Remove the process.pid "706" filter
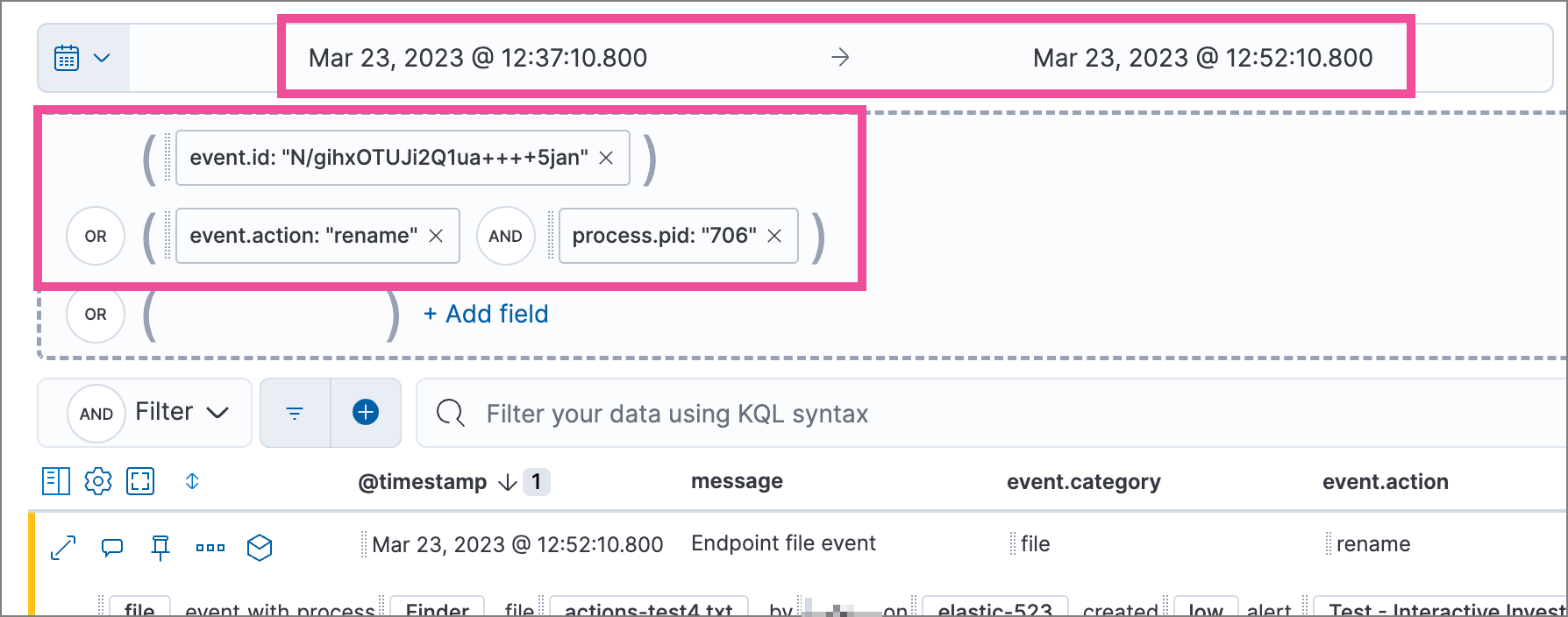This screenshot has height=617, width=1568. [x=773, y=236]
